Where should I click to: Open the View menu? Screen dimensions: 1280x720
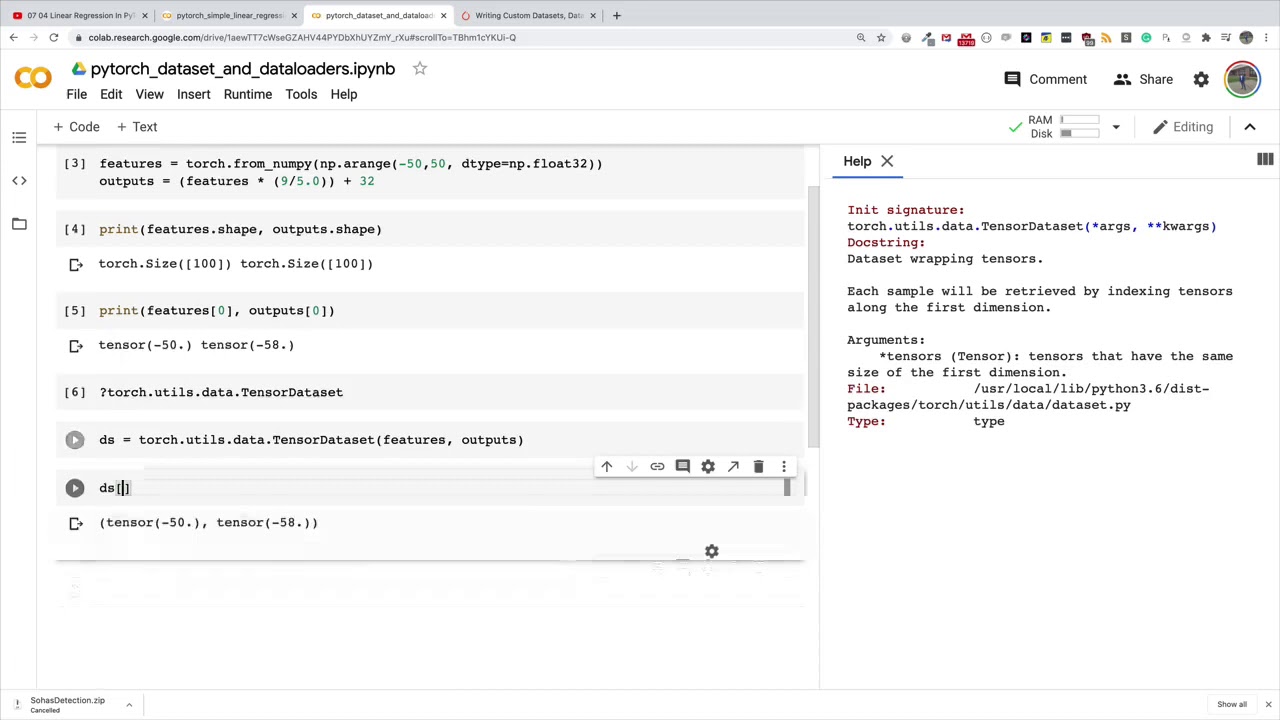149,94
